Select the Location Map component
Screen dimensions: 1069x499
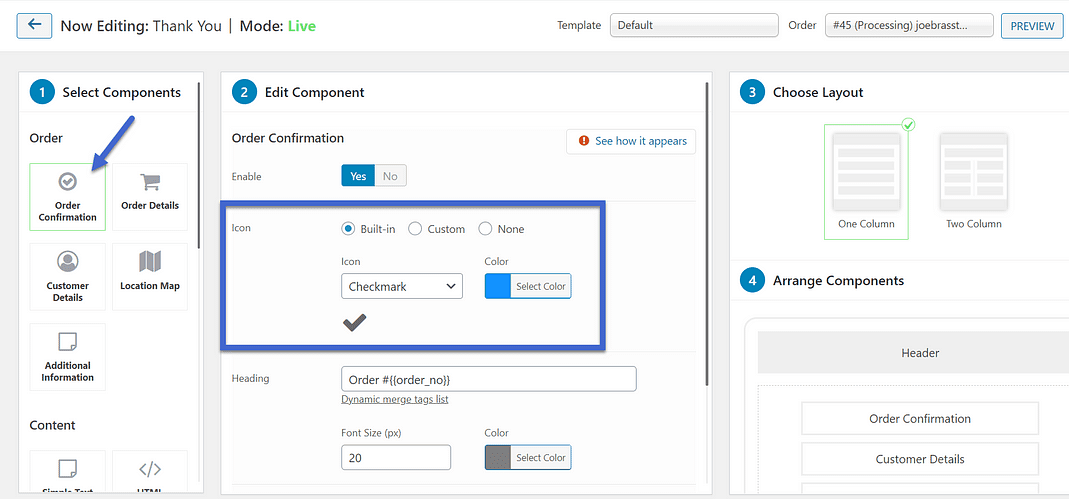point(150,277)
